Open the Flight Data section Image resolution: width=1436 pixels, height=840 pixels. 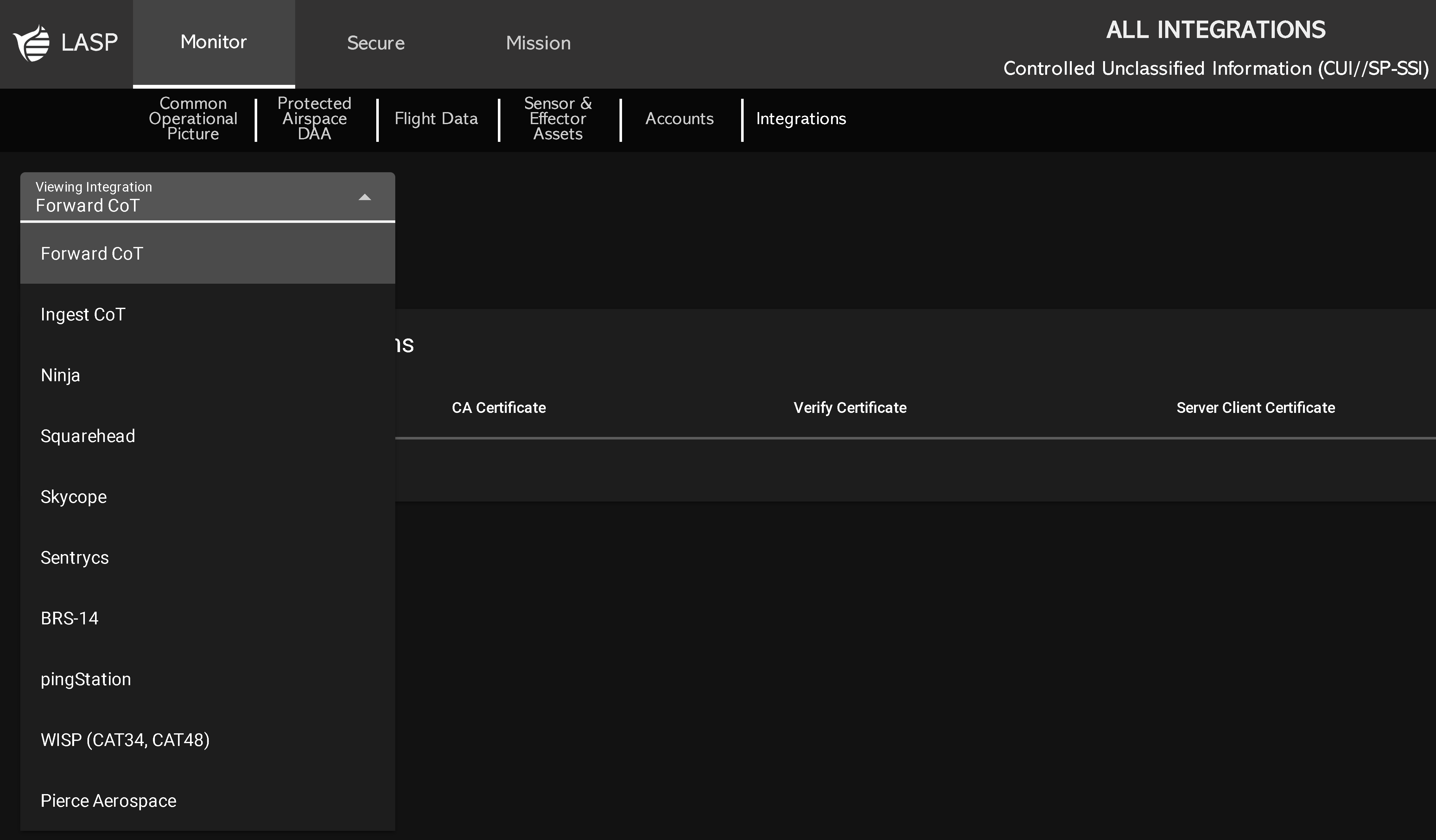(436, 118)
